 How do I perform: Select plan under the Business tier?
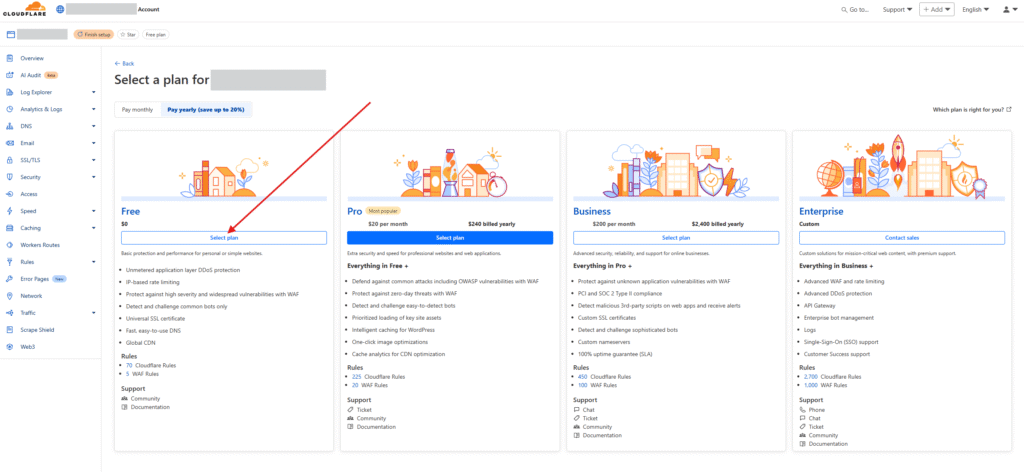point(676,238)
